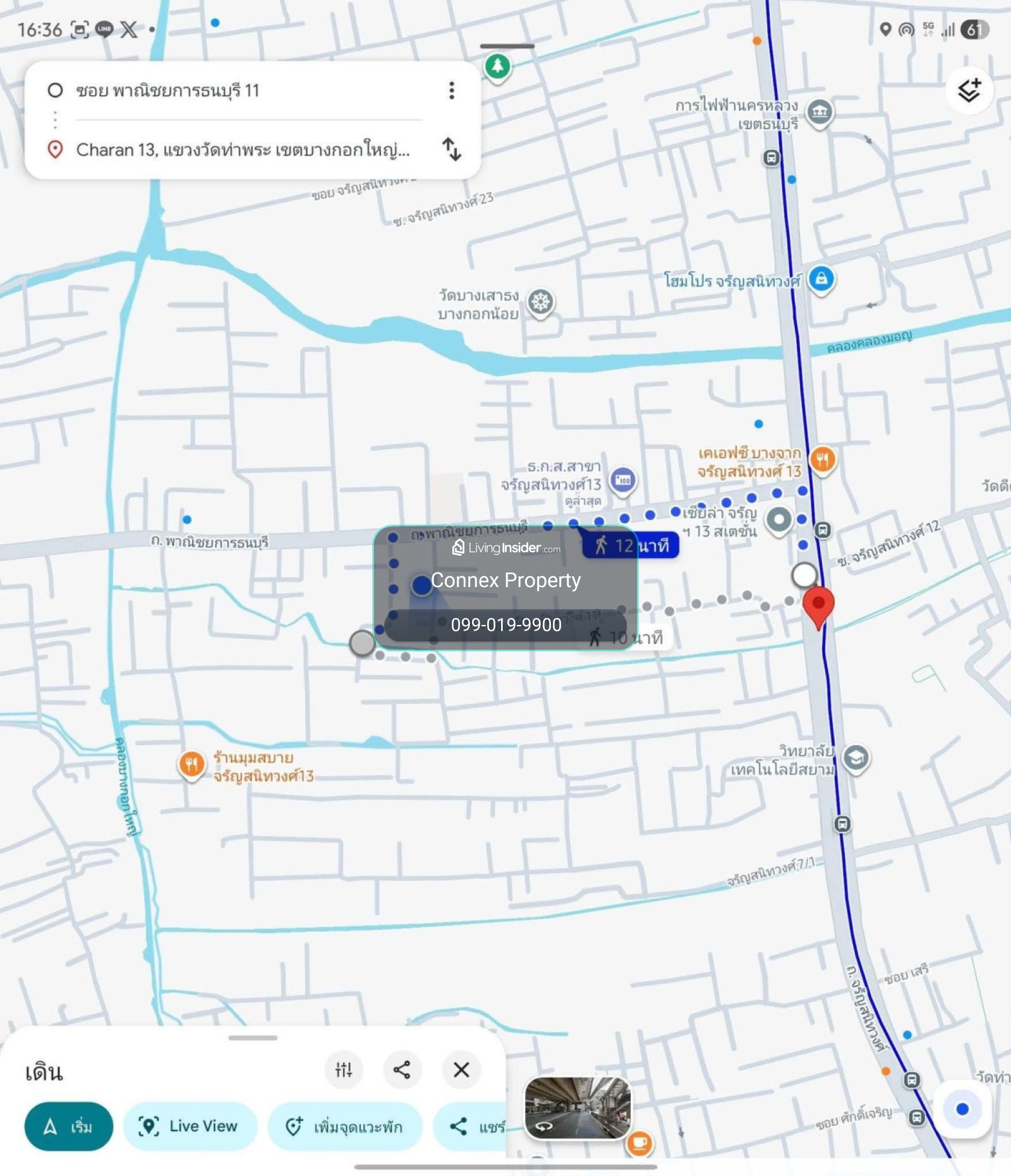Tap the gray route start point circle

362,643
